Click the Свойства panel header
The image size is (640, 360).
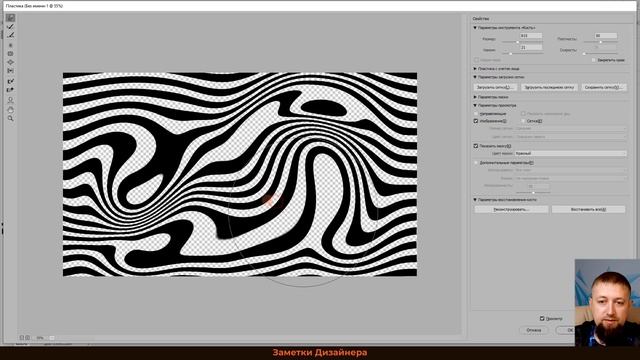[x=481, y=19]
